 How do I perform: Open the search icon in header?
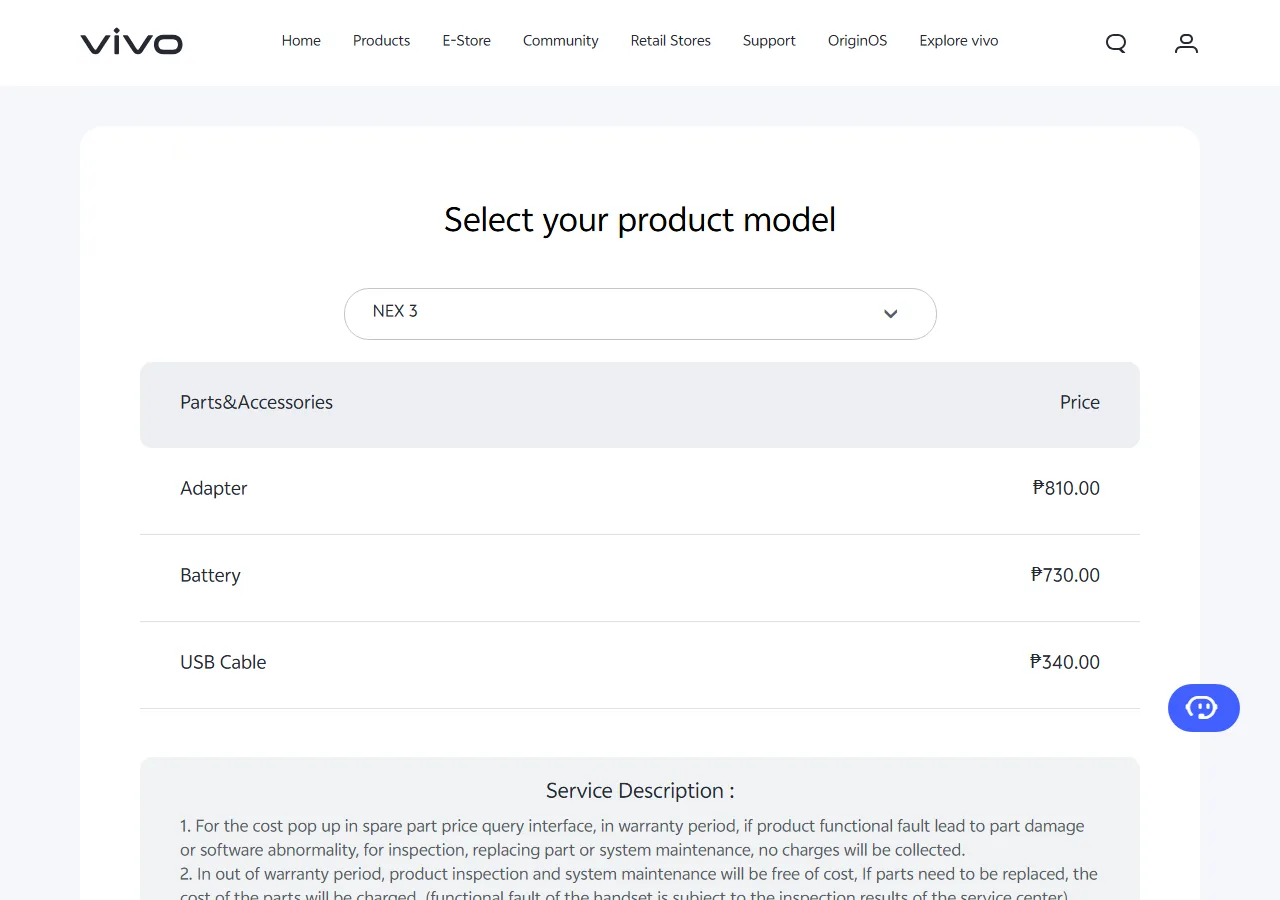1116,43
